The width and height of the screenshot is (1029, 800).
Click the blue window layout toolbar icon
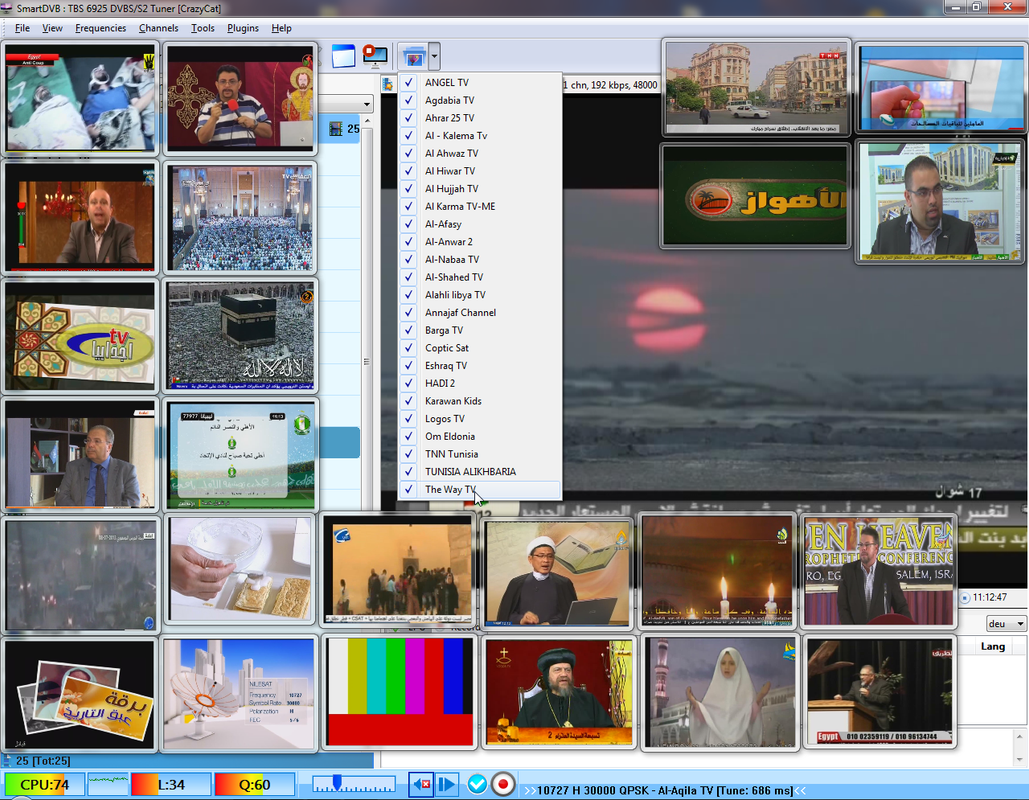[343, 56]
